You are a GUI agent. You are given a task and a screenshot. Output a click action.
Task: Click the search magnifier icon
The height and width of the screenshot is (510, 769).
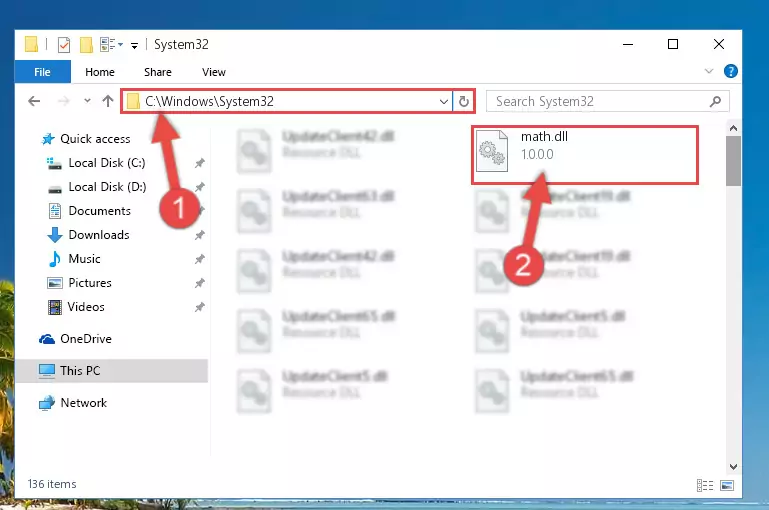715,102
